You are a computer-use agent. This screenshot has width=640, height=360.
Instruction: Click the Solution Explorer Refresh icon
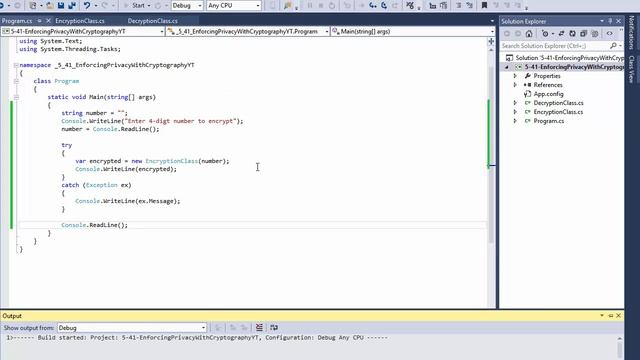click(x=572, y=34)
